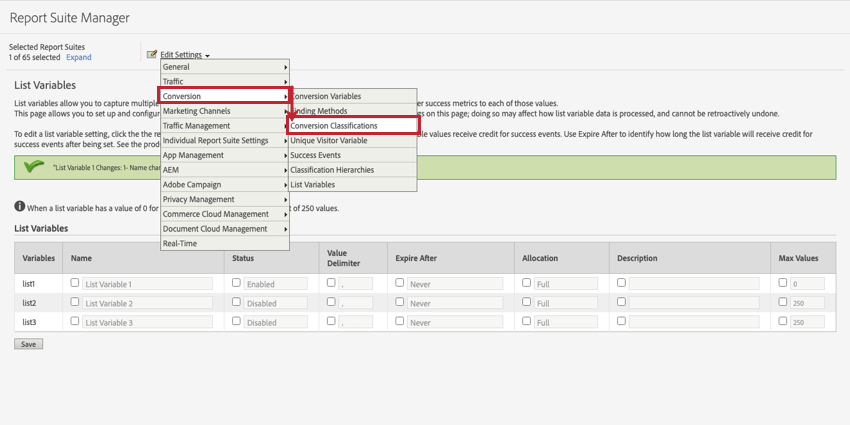The height and width of the screenshot is (425, 850).
Task: Tick Value Delimiter checkbox for list1
Action: point(331,282)
